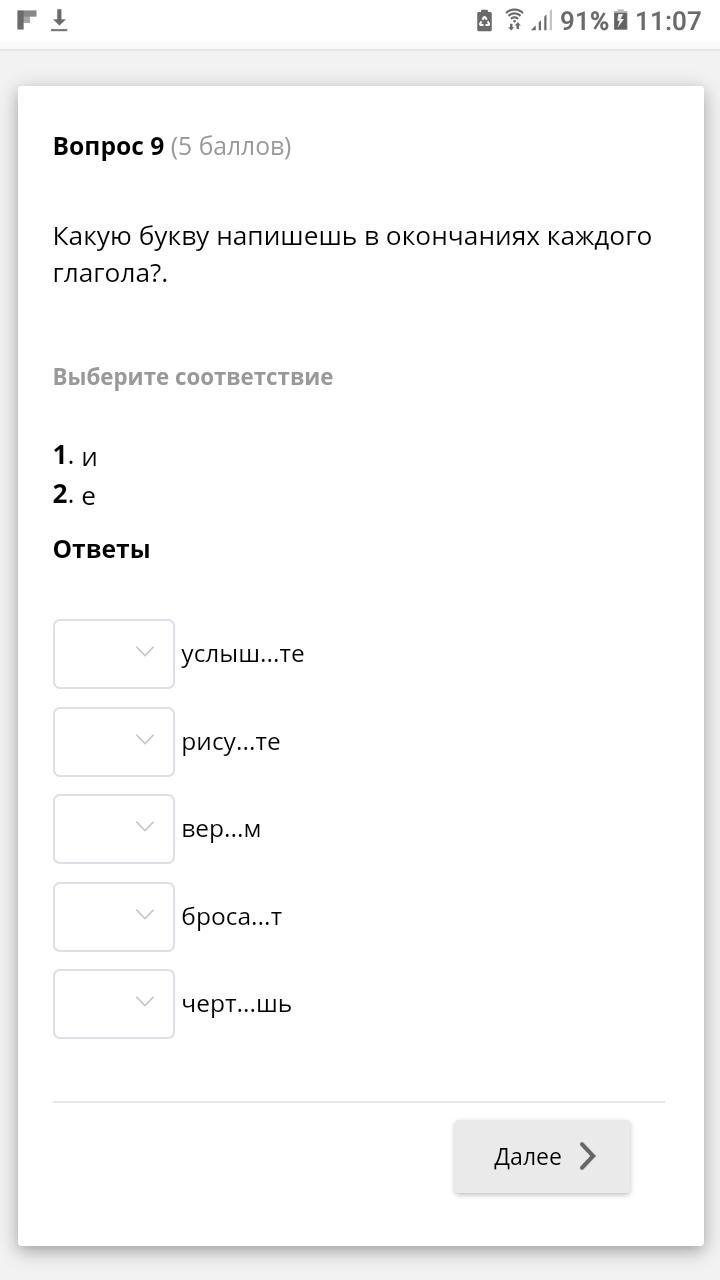Tap the battery saver icon
Viewport: 720px width, 1280px height.
tap(484, 20)
